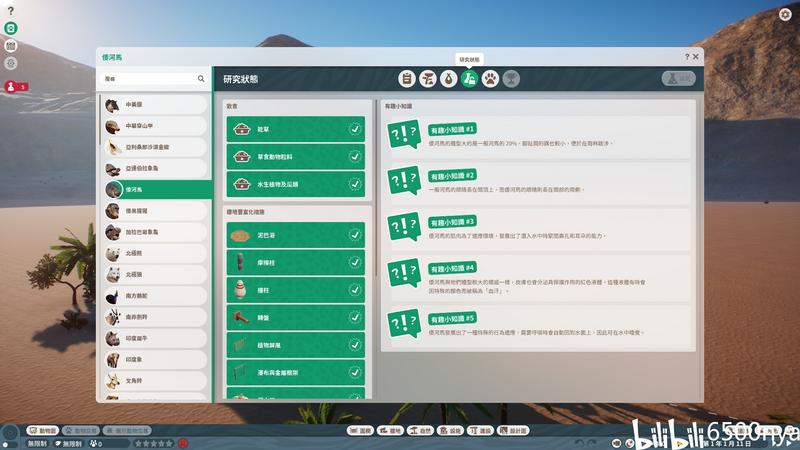This screenshot has width=800, height=450.
Task: Open the rightmost center bottom toolbar menu
Action: click(514, 431)
